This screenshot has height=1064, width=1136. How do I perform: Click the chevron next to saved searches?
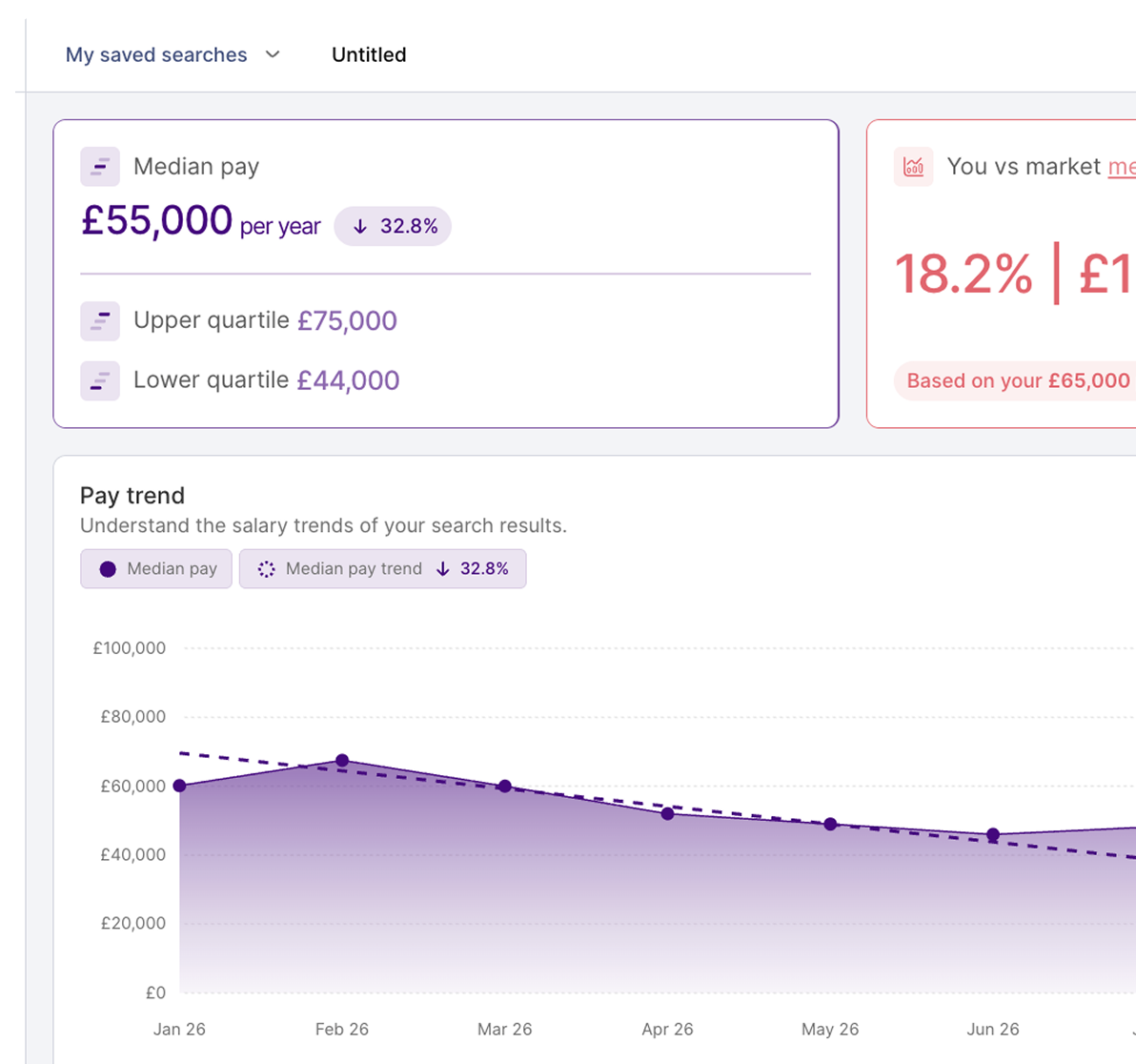click(273, 54)
